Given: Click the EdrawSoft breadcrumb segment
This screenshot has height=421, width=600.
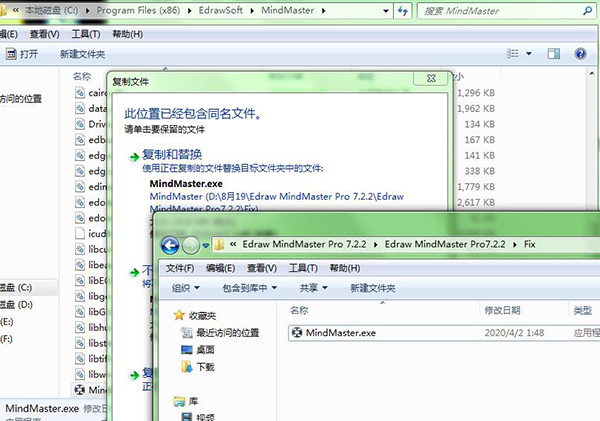Looking at the screenshot, I should [x=220, y=10].
